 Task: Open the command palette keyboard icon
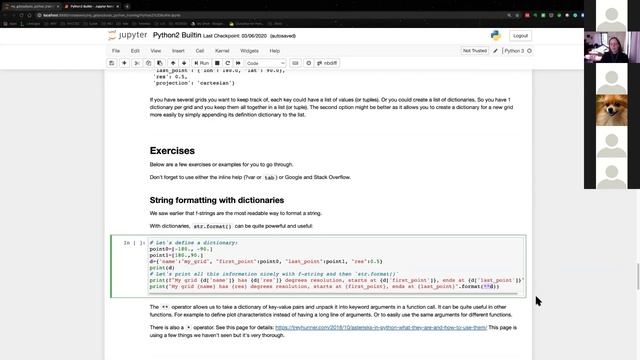pos(295,63)
